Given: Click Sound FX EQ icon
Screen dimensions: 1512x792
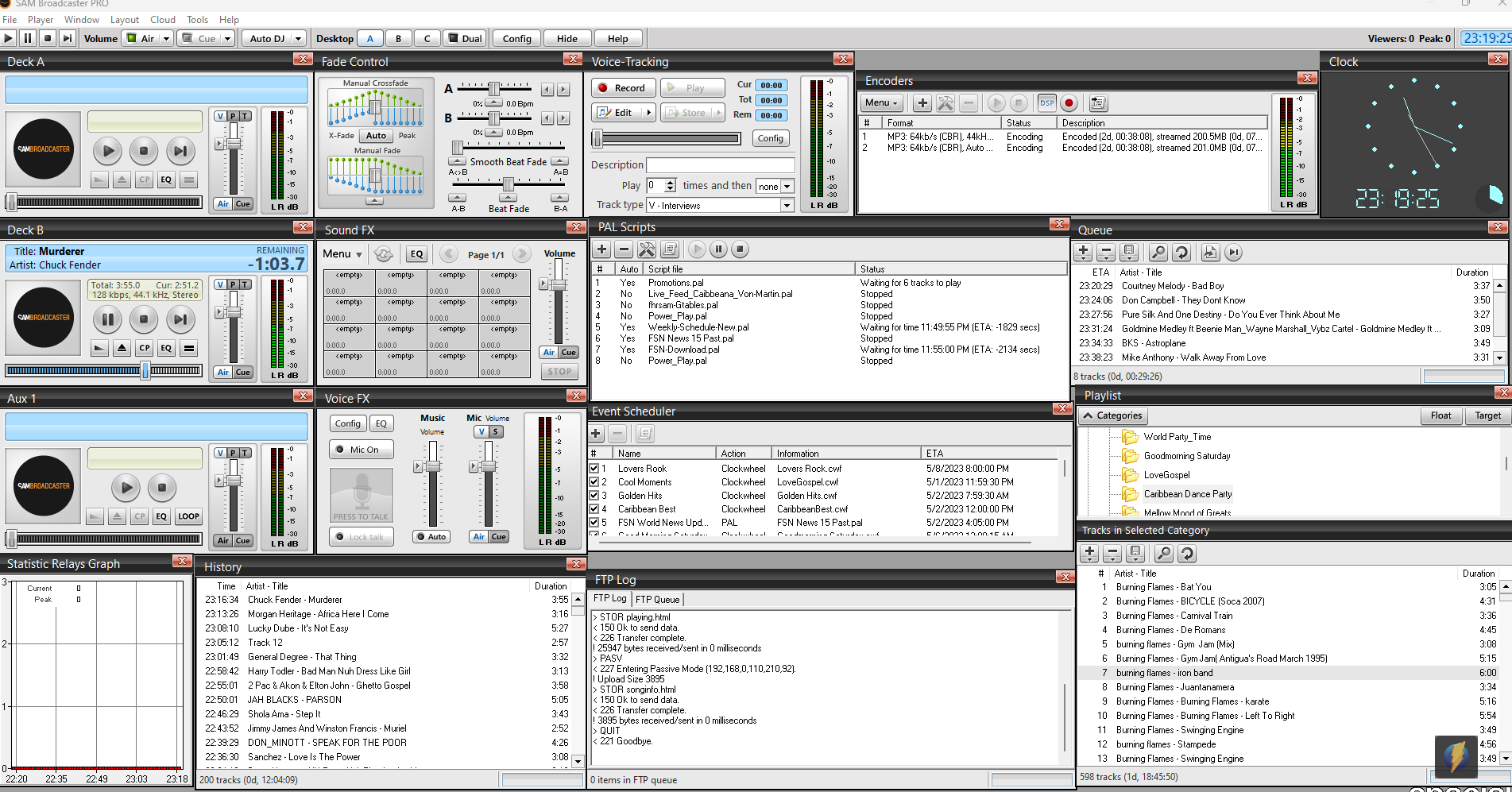Looking at the screenshot, I should (416, 254).
